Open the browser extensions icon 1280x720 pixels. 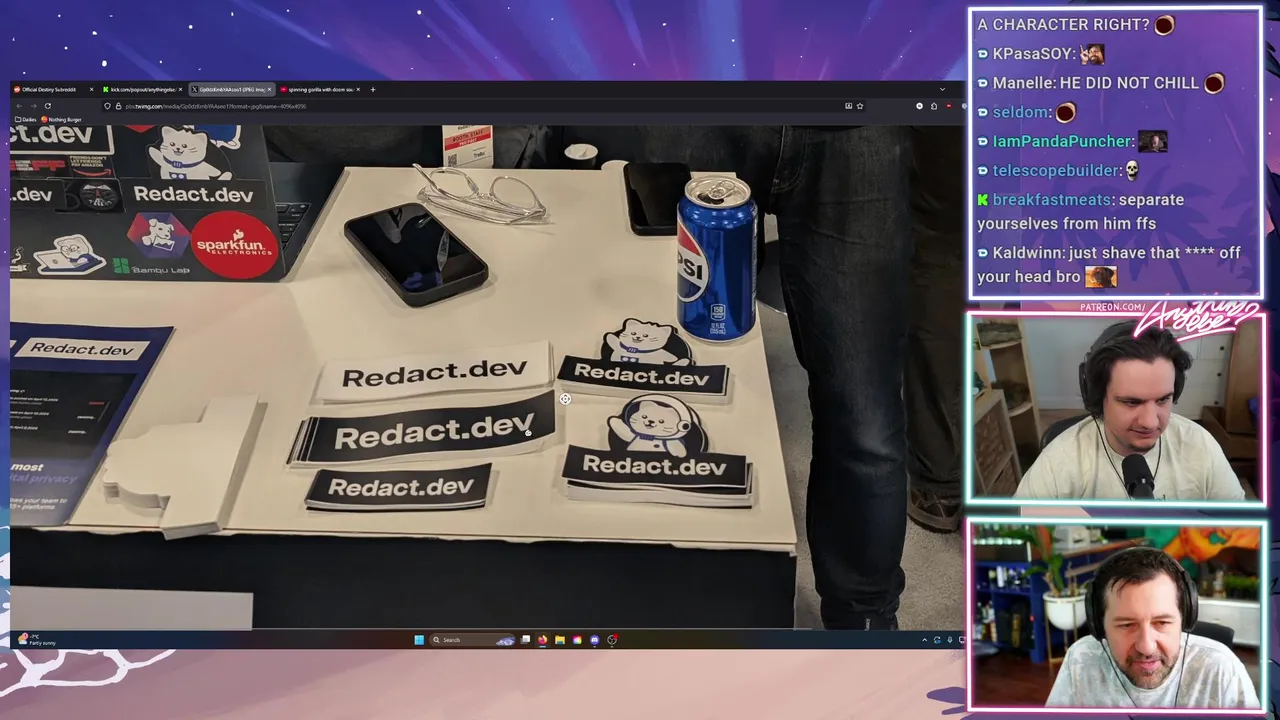coord(934,106)
